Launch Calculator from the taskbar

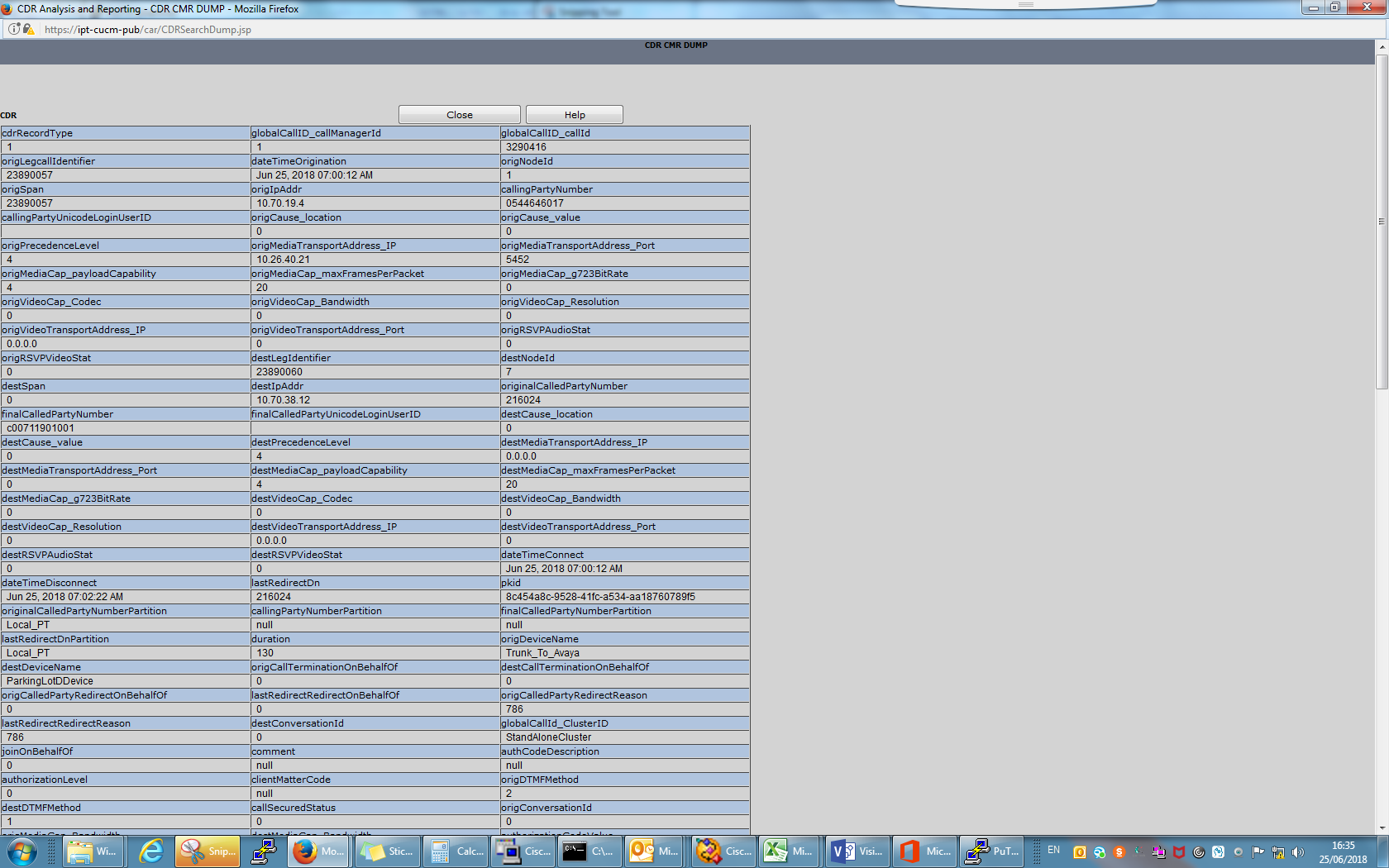point(456,851)
